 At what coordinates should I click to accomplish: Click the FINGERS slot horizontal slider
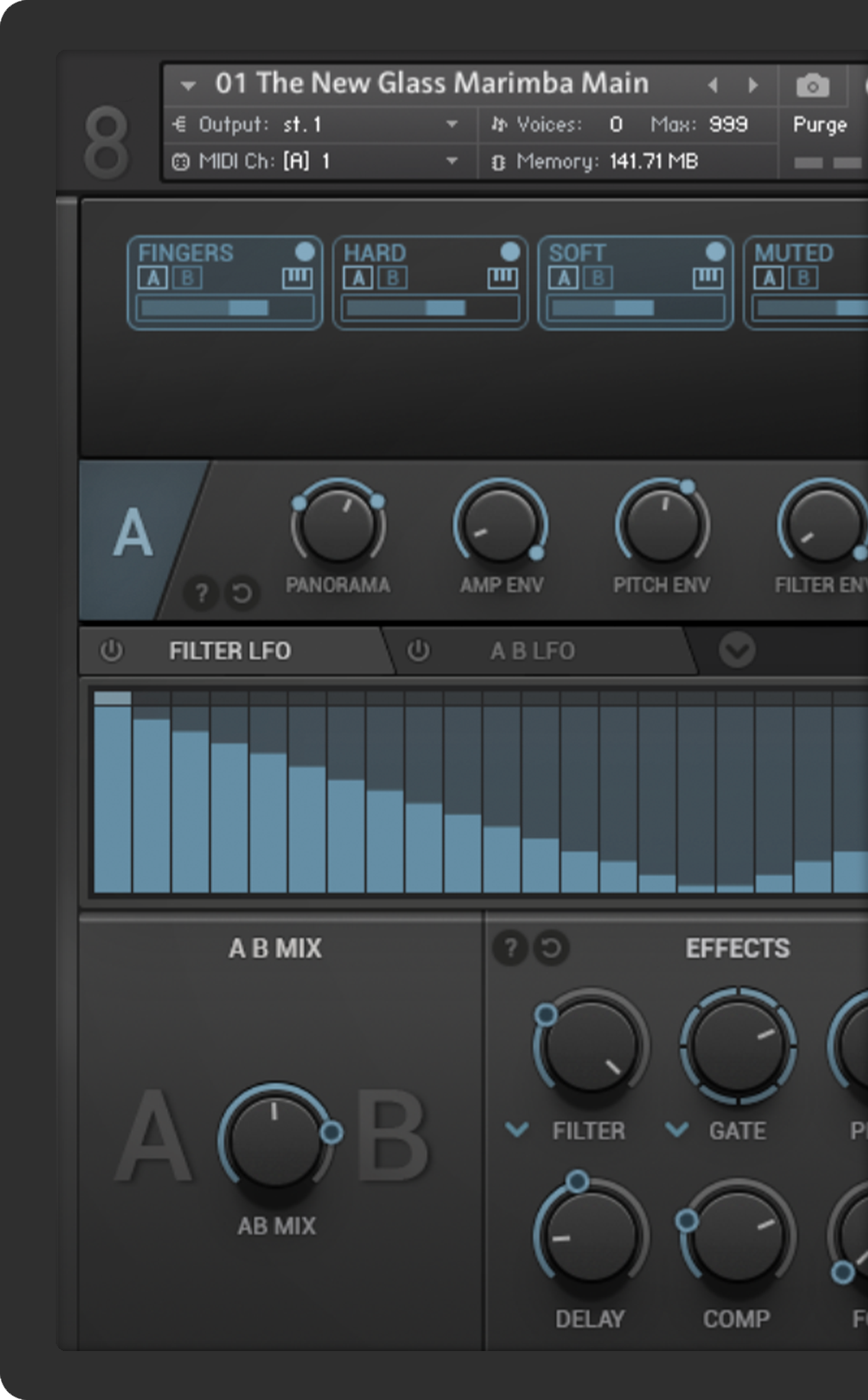pyautogui.click(x=225, y=308)
